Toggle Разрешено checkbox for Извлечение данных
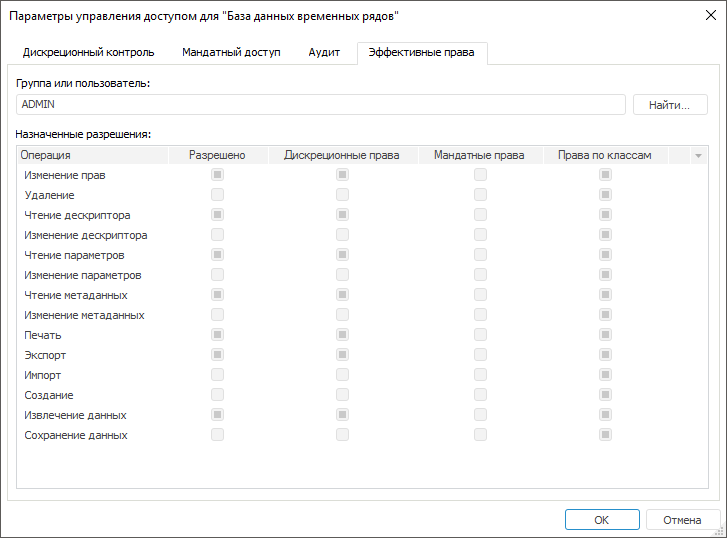 (217, 415)
